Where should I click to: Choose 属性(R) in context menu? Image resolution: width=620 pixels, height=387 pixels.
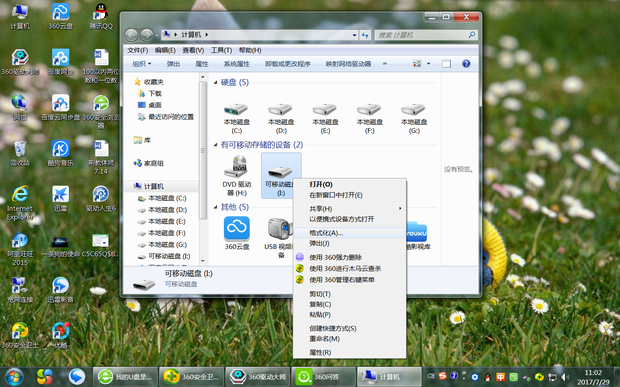(x=350, y=352)
